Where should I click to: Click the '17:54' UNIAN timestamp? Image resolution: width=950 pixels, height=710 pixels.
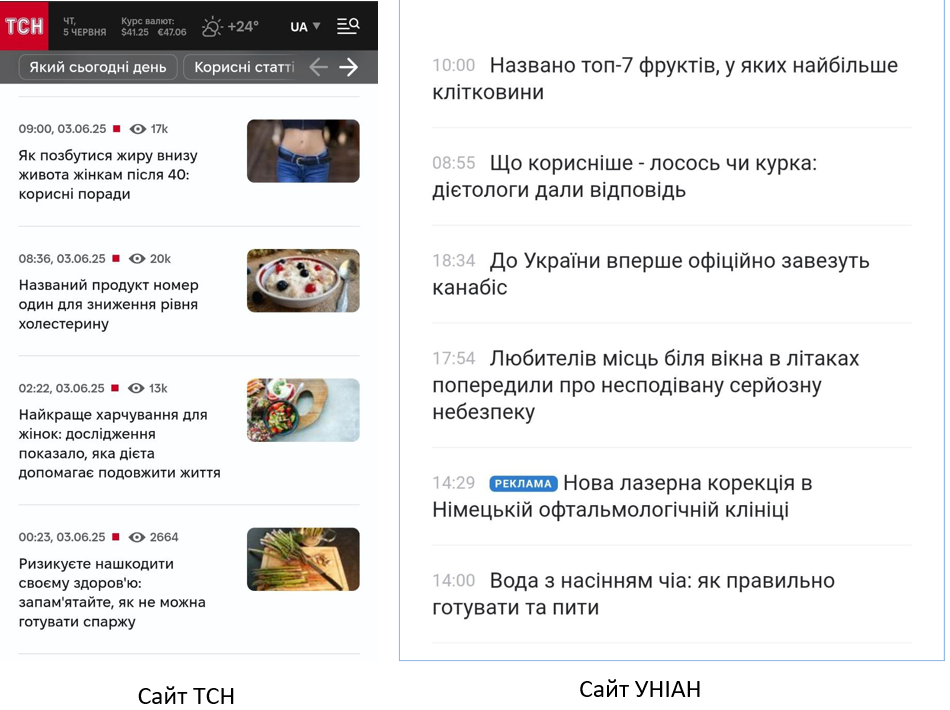454,359
